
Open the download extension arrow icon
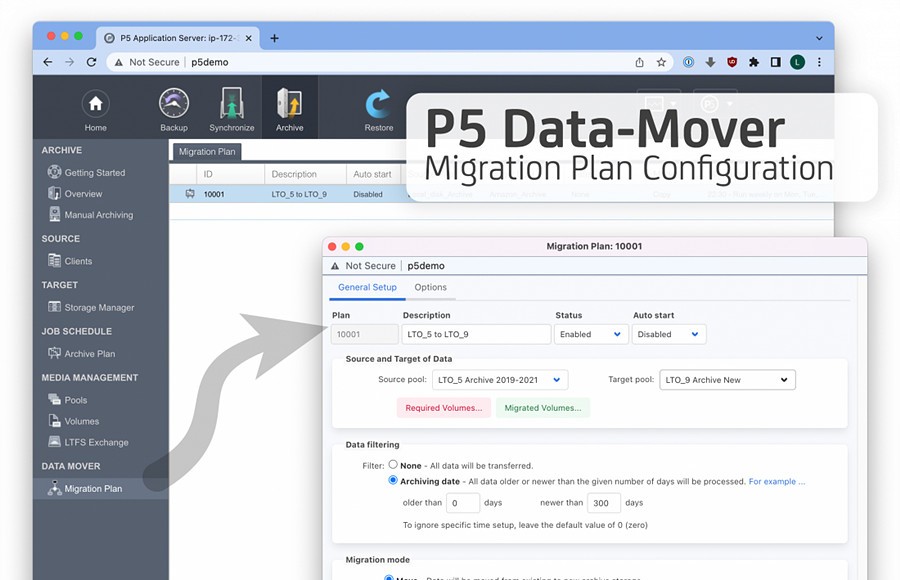710,62
